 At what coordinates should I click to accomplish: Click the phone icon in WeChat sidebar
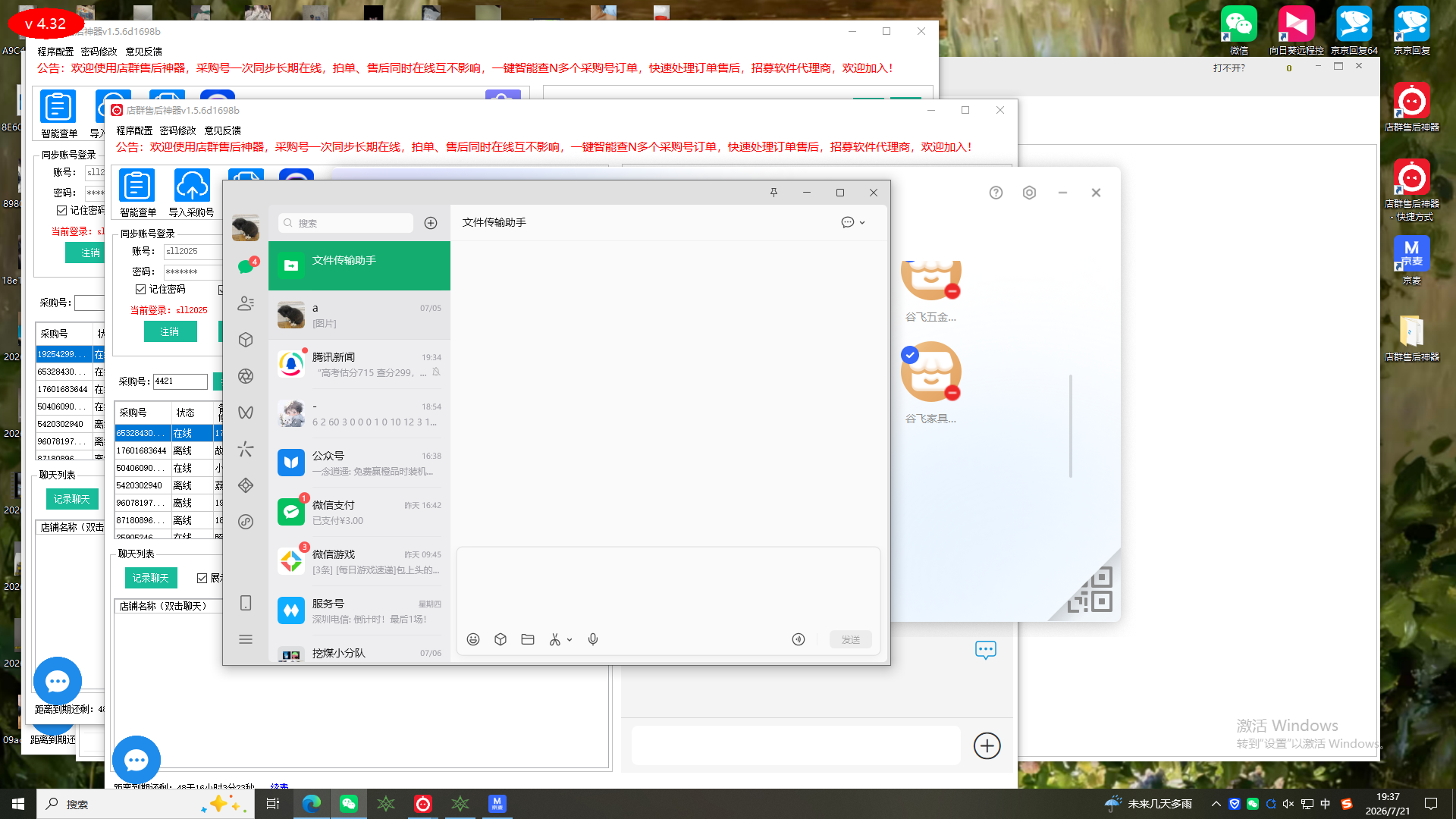(x=246, y=603)
